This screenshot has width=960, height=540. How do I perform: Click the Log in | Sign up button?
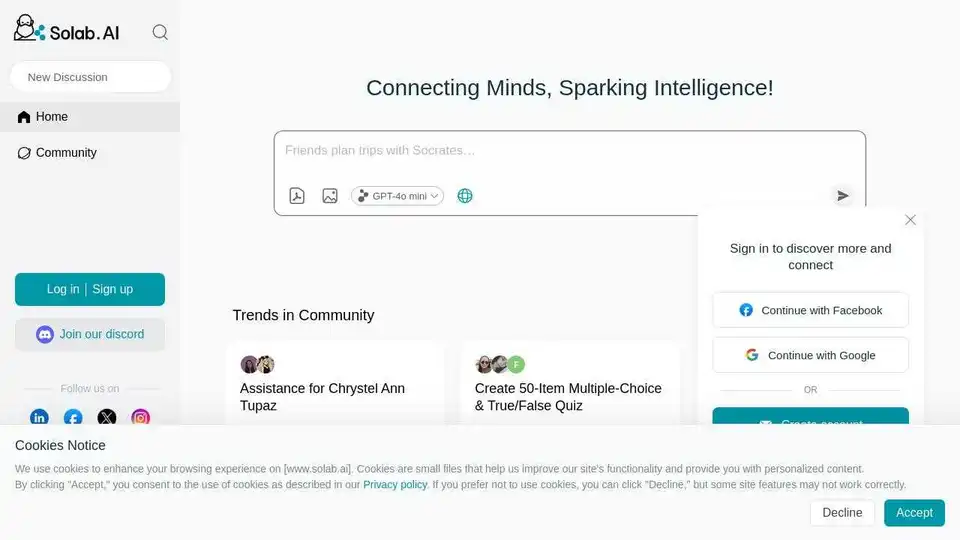[90, 289]
